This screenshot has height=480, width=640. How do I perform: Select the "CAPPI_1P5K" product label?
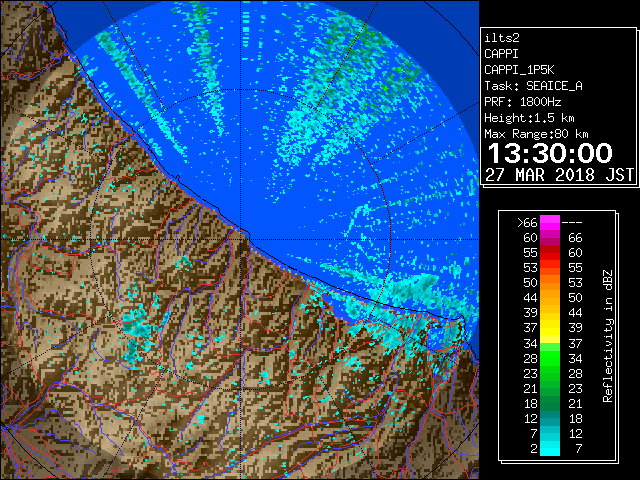coord(519,70)
